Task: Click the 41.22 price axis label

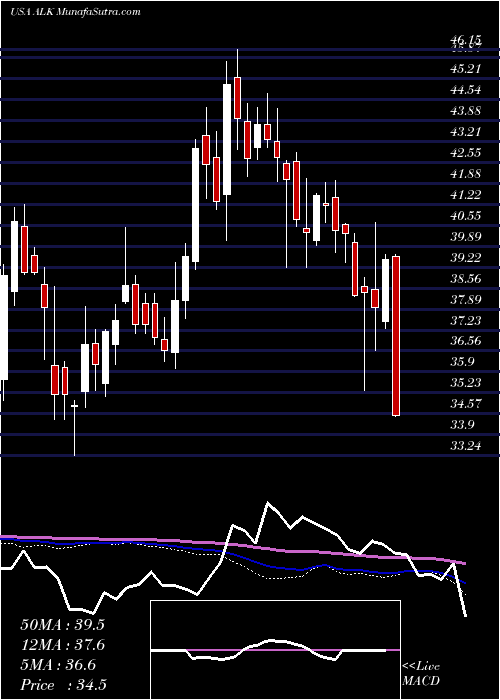Action: pos(465,195)
